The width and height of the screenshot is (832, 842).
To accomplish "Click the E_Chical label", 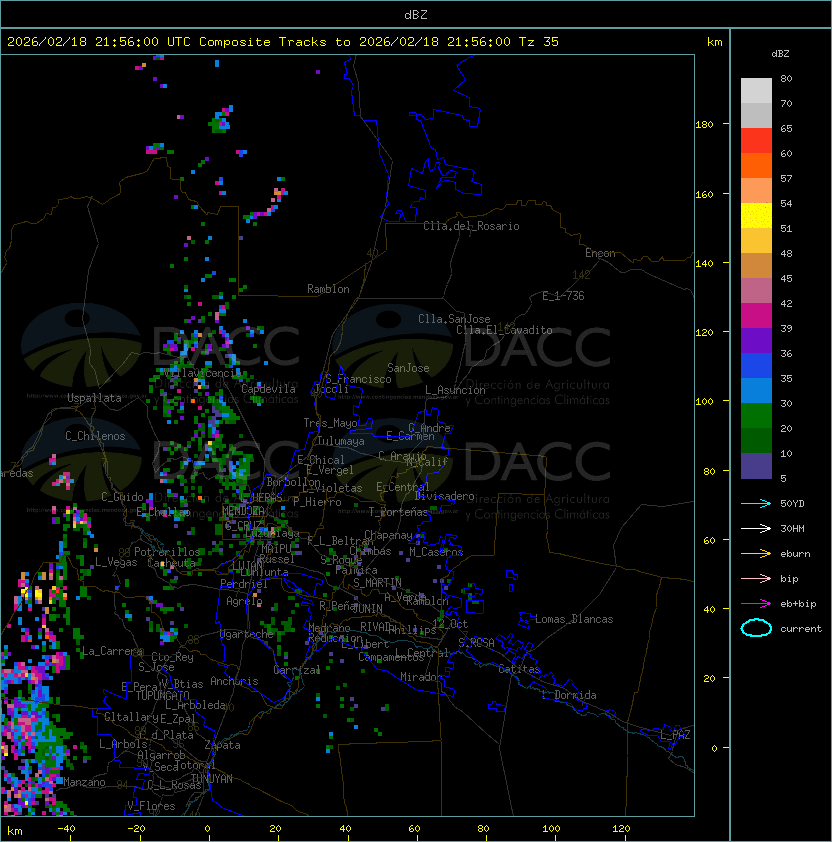I will [x=321, y=460].
